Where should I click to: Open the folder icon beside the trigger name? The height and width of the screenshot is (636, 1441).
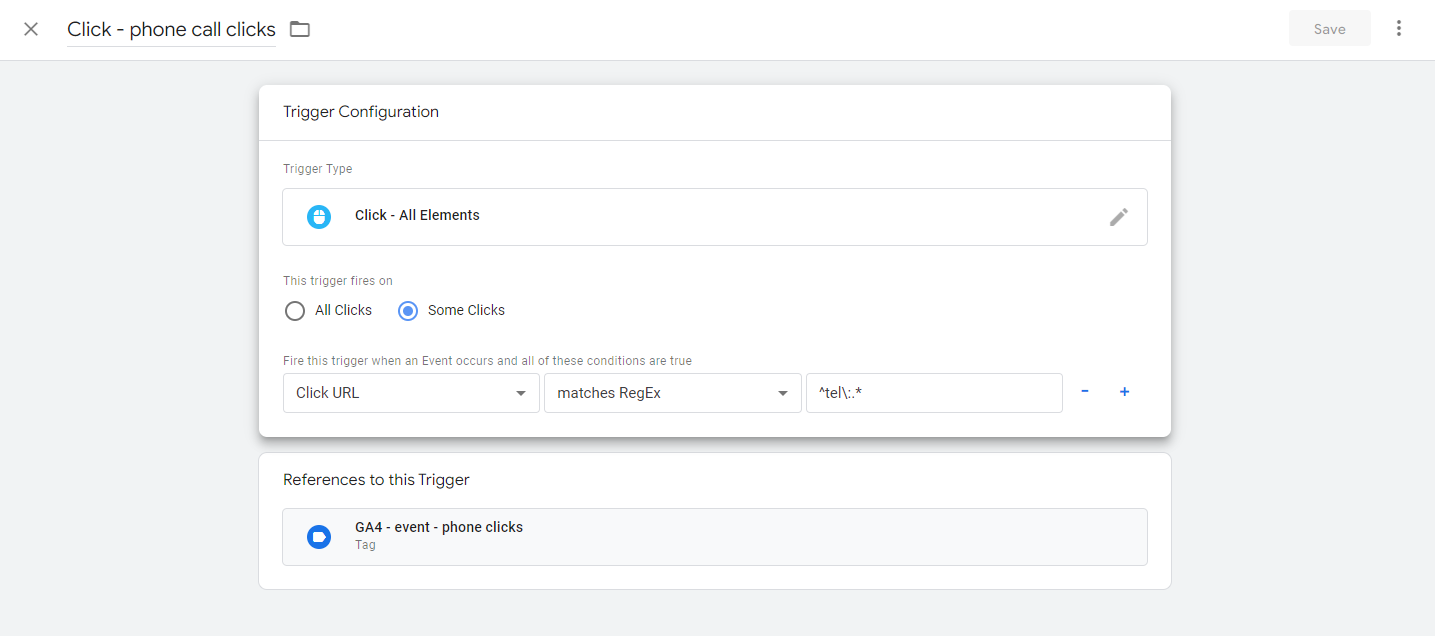[300, 29]
